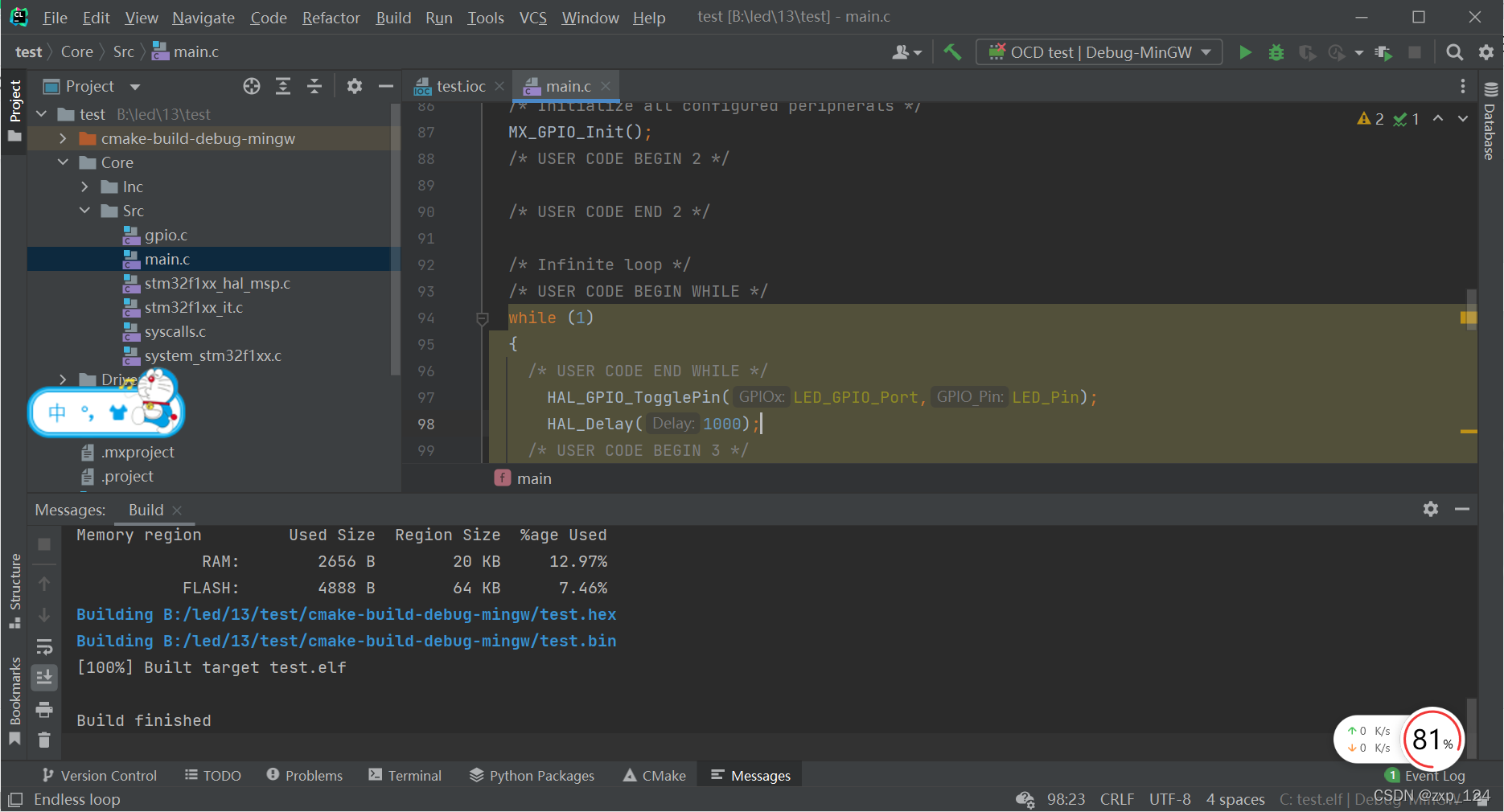Screen dimensions: 1504x812
Task: Expand cmake-build-debug-mingw folder
Action: (x=63, y=138)
